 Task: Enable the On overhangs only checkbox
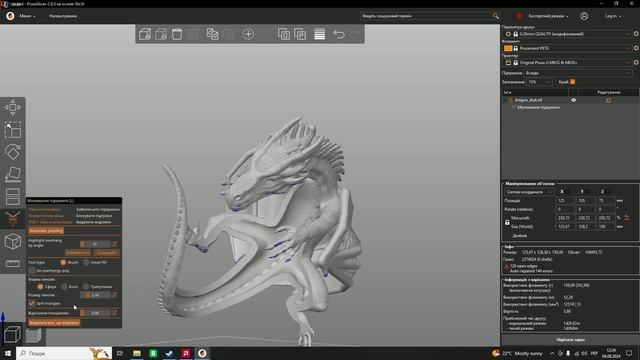32,270
